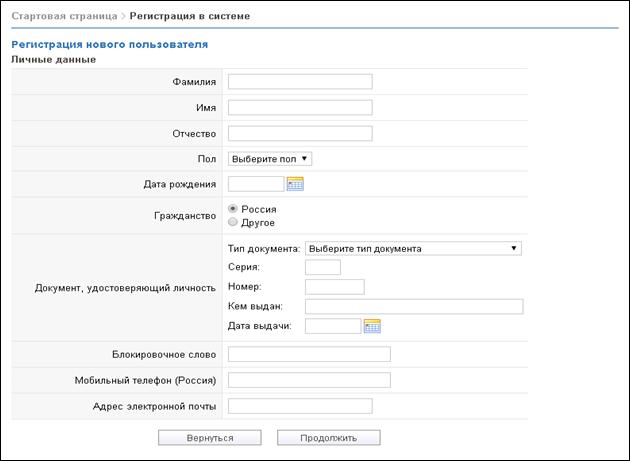Click the Дата рождения text field

[x=256, y=184]
